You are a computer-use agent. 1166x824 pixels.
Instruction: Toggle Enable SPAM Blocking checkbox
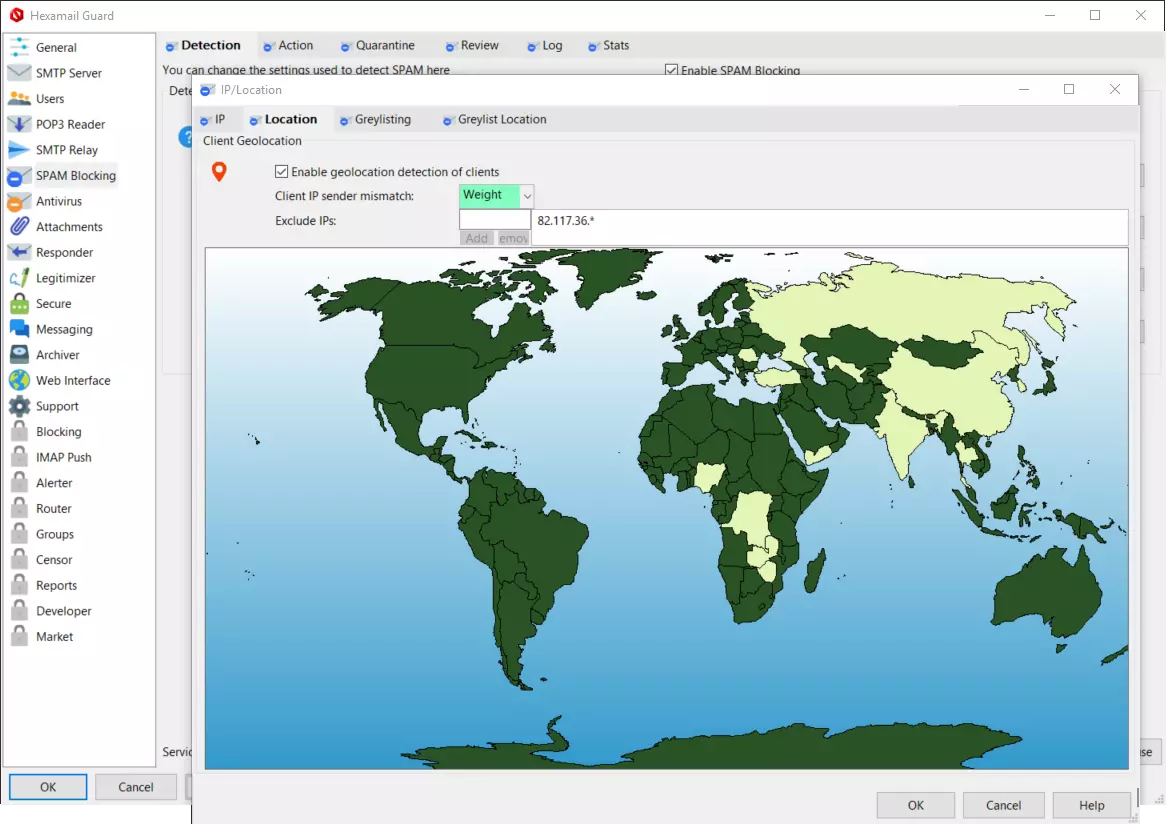coord(672,71)
